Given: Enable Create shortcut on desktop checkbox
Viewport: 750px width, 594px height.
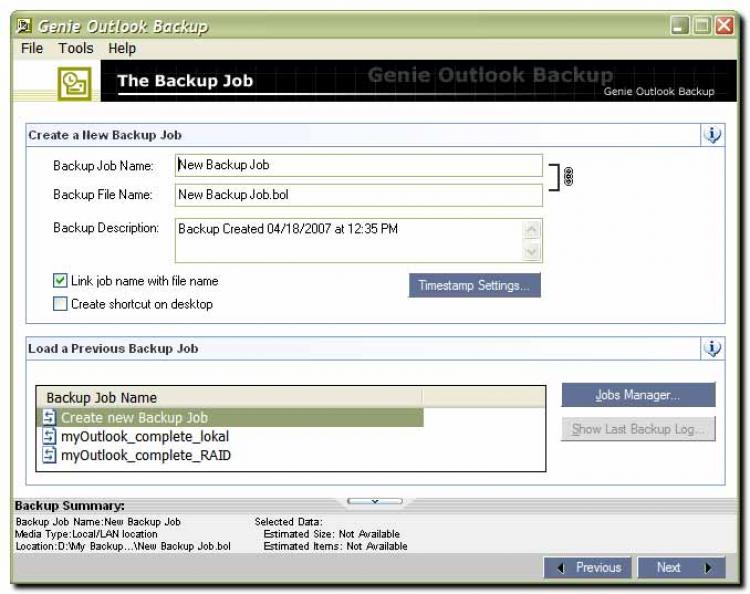Looking at the screenshot, I should pyautogui.click(x=60, y=304).
